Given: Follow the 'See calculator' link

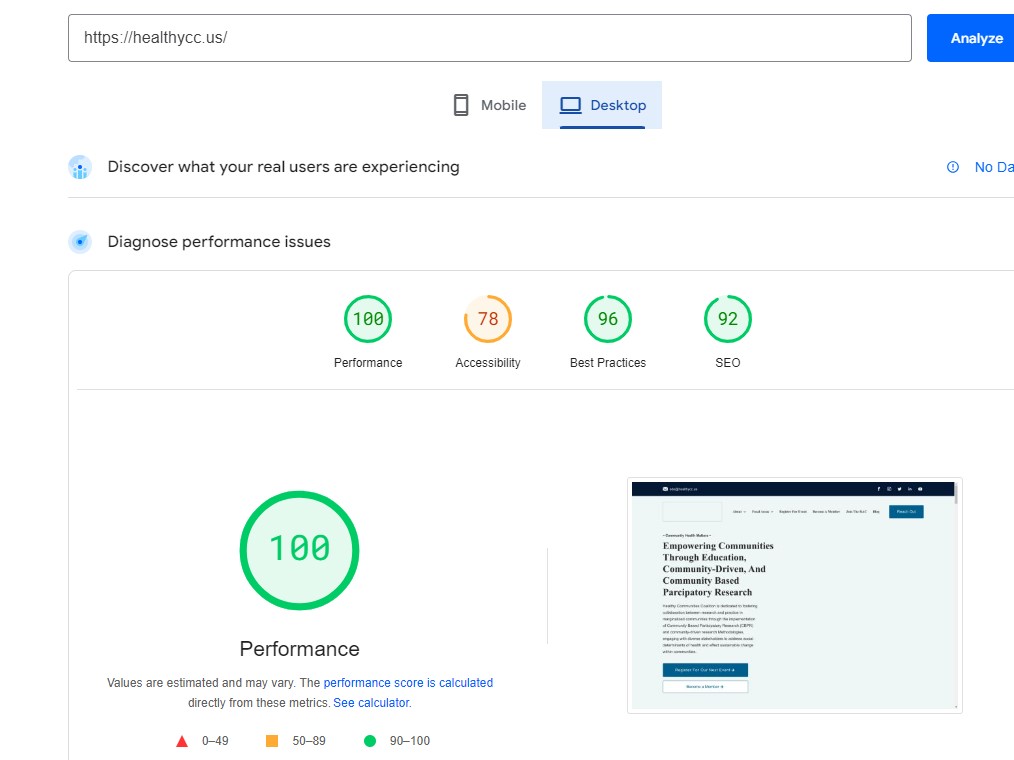Looking at the screenshot, I should coord(371,703).
